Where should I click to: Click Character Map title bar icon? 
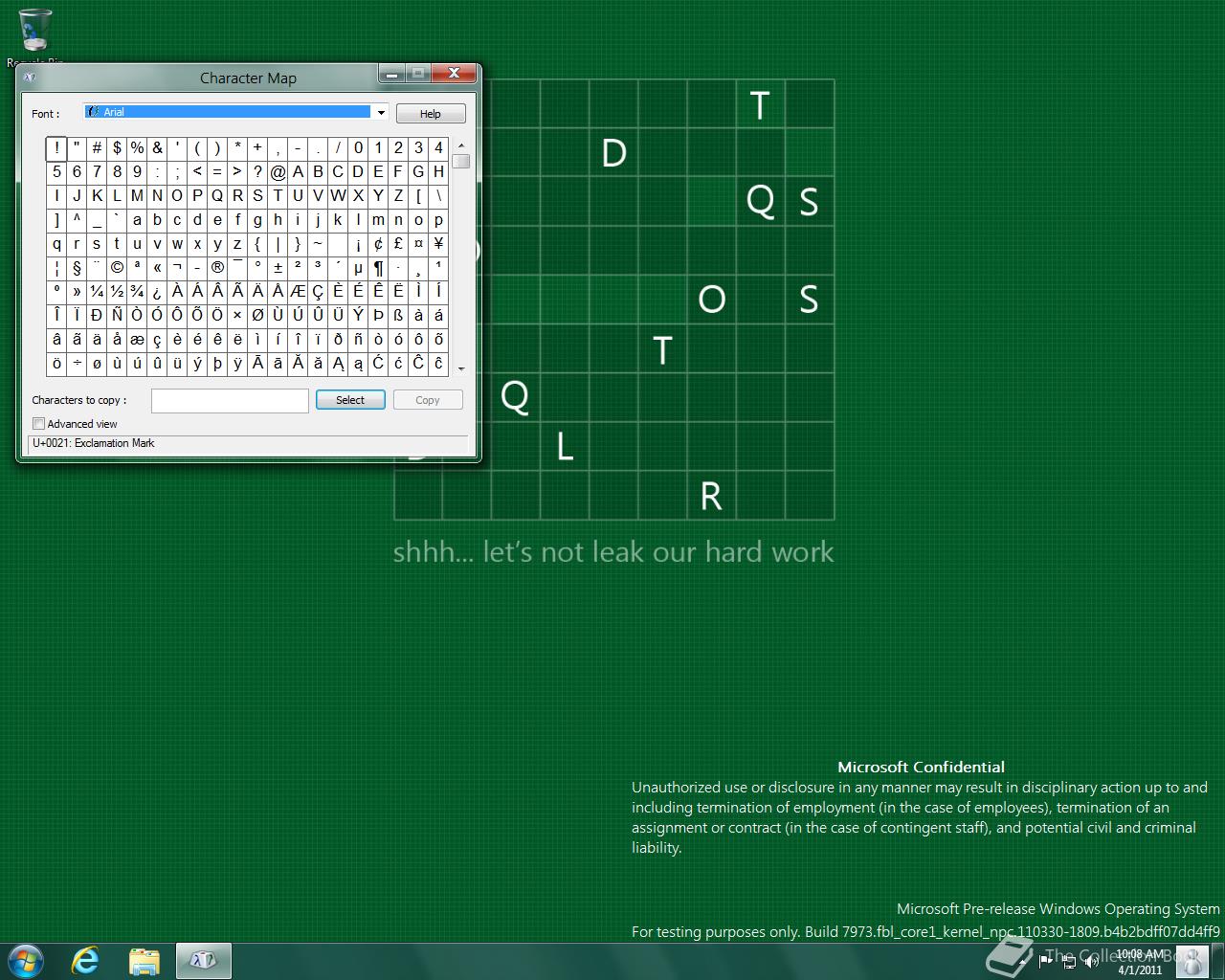pyautogui.click(x=30, y=78)
